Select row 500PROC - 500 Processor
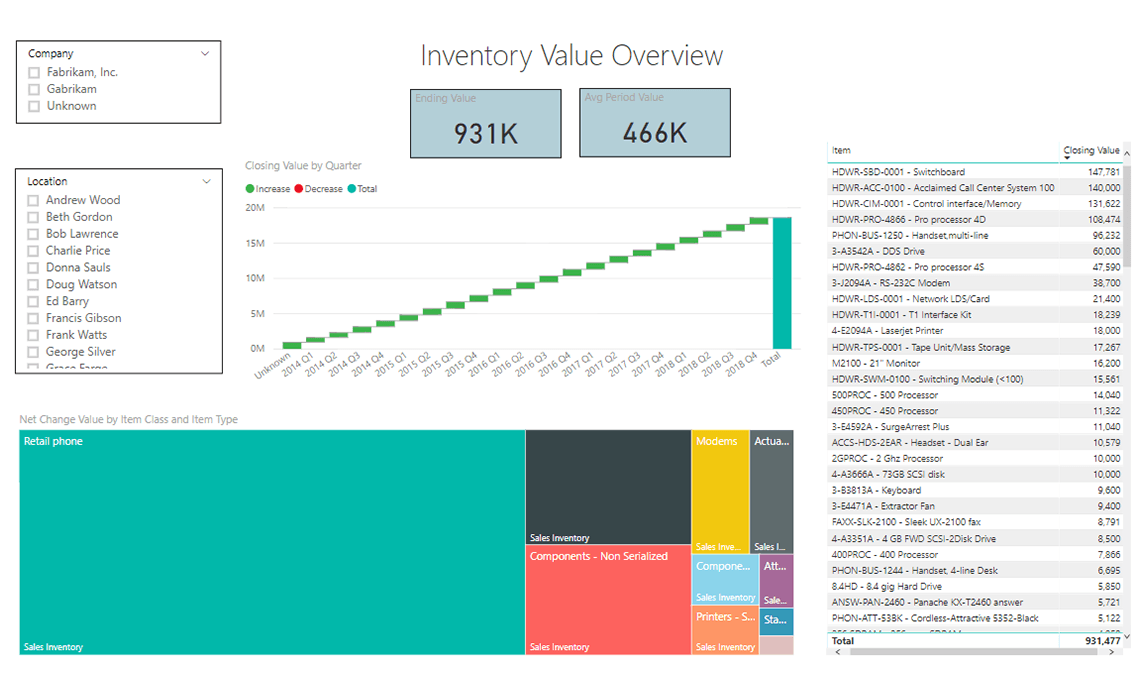The image size is (1140, 687). [976, 395]
